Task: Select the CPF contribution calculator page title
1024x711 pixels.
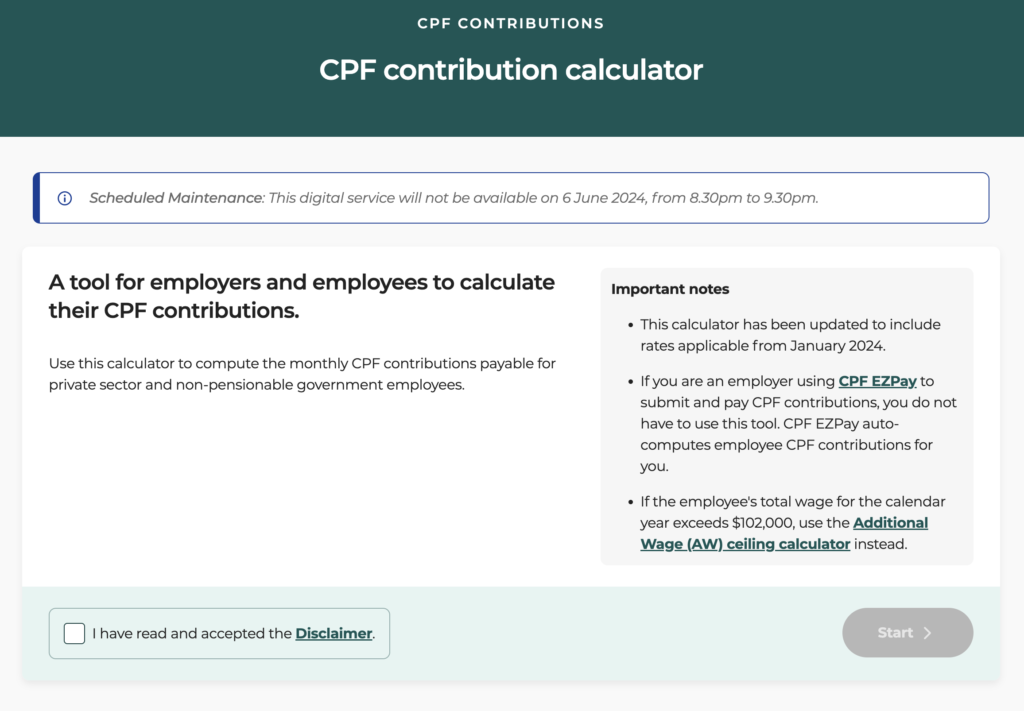Action: 511,70
